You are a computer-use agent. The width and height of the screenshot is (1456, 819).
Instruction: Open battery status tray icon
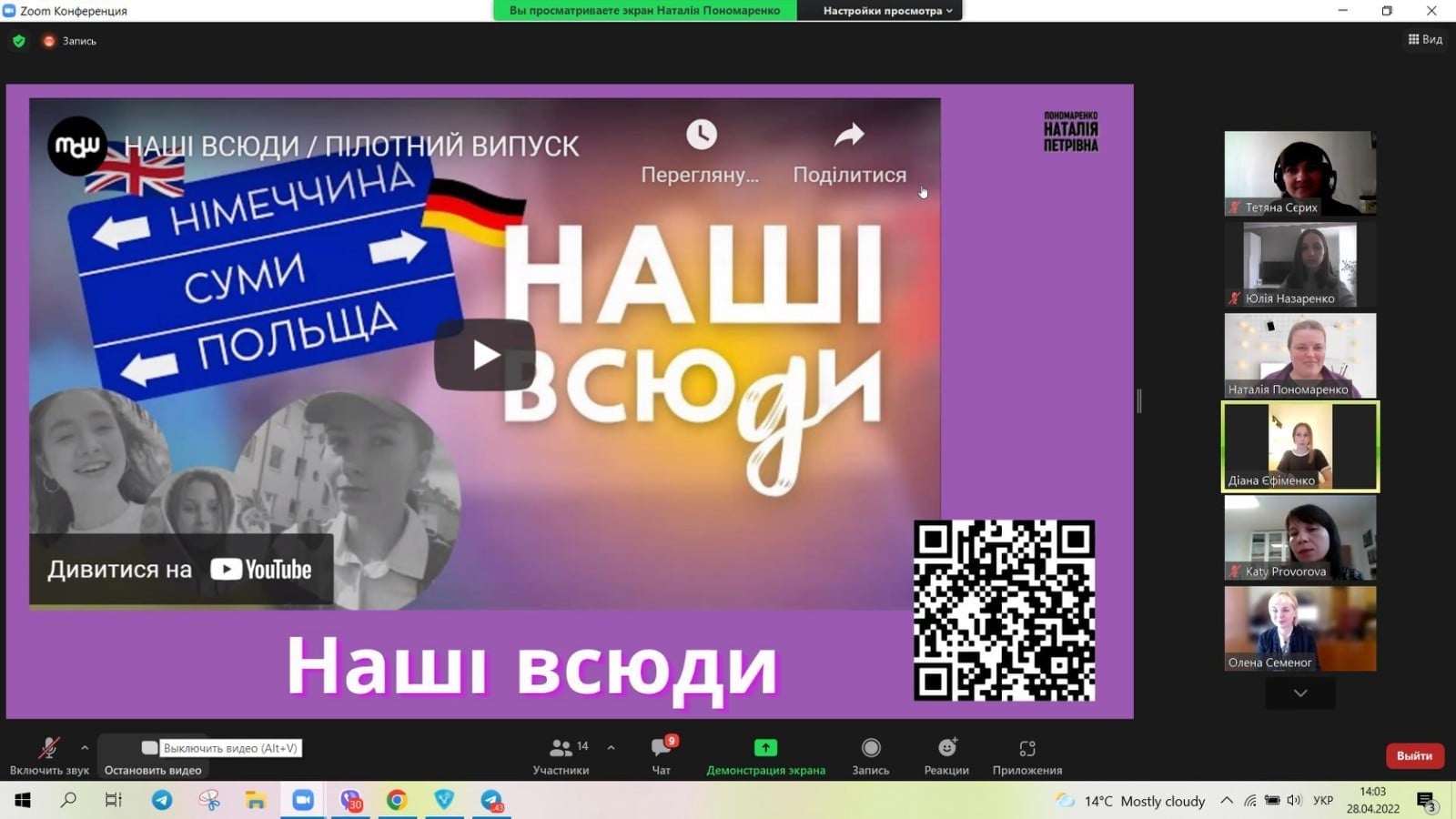tap(1272, 801)
